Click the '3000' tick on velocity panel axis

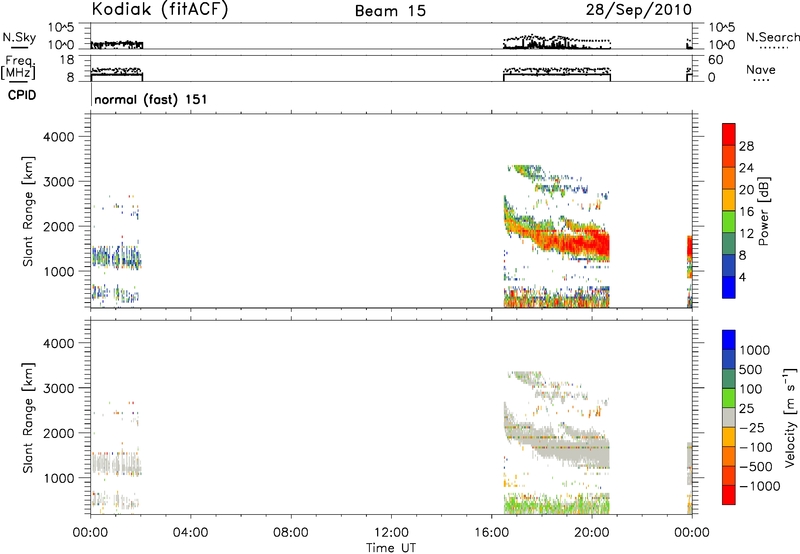click(x=58, y=388)
